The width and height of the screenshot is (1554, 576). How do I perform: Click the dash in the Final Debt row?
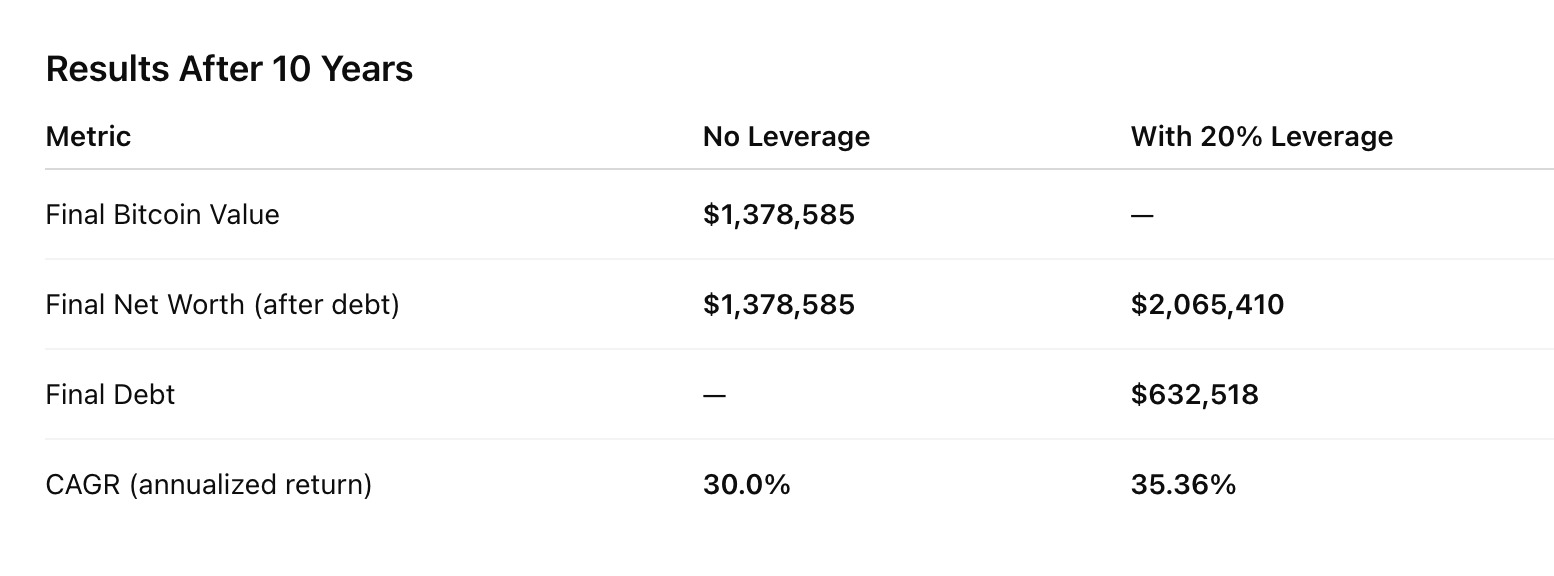point(714,395)
